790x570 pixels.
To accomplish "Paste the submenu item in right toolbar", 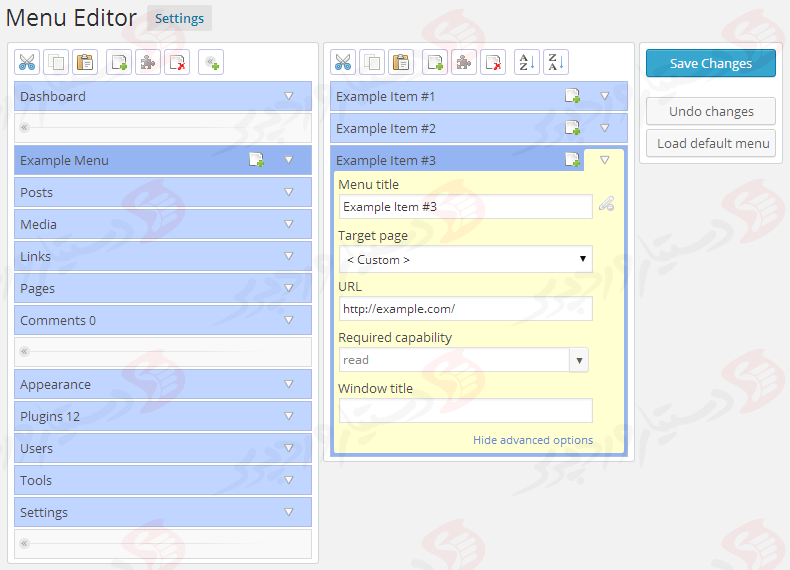I will [x=401, y=62].
